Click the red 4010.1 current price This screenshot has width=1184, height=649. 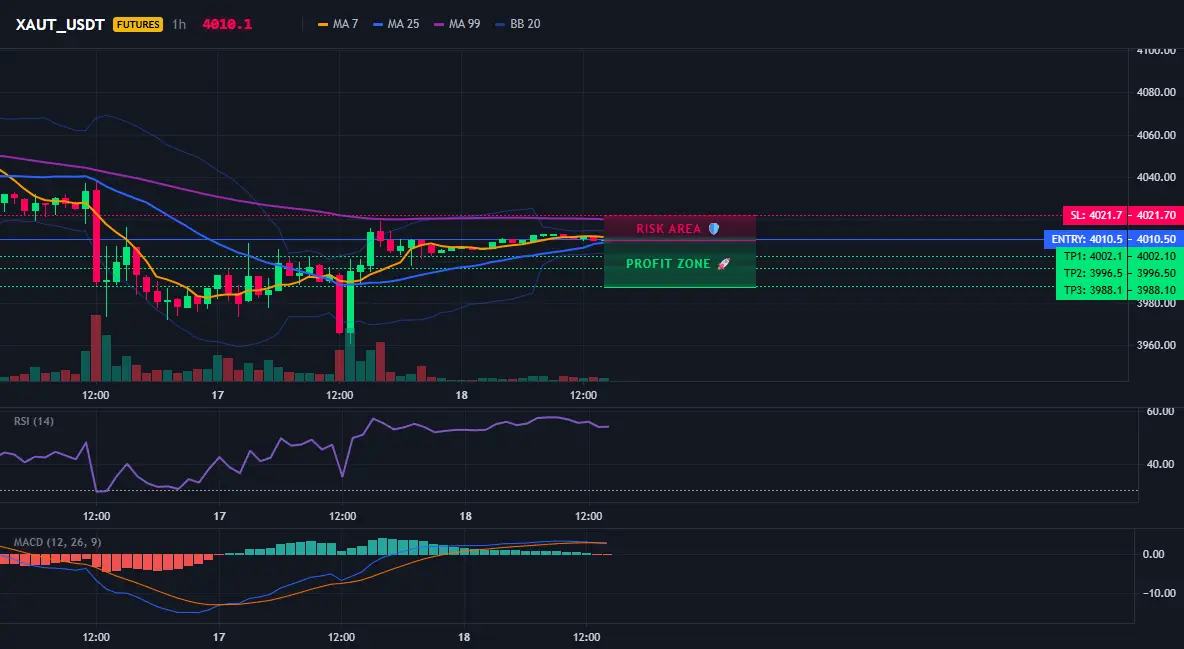click(227, 24)
